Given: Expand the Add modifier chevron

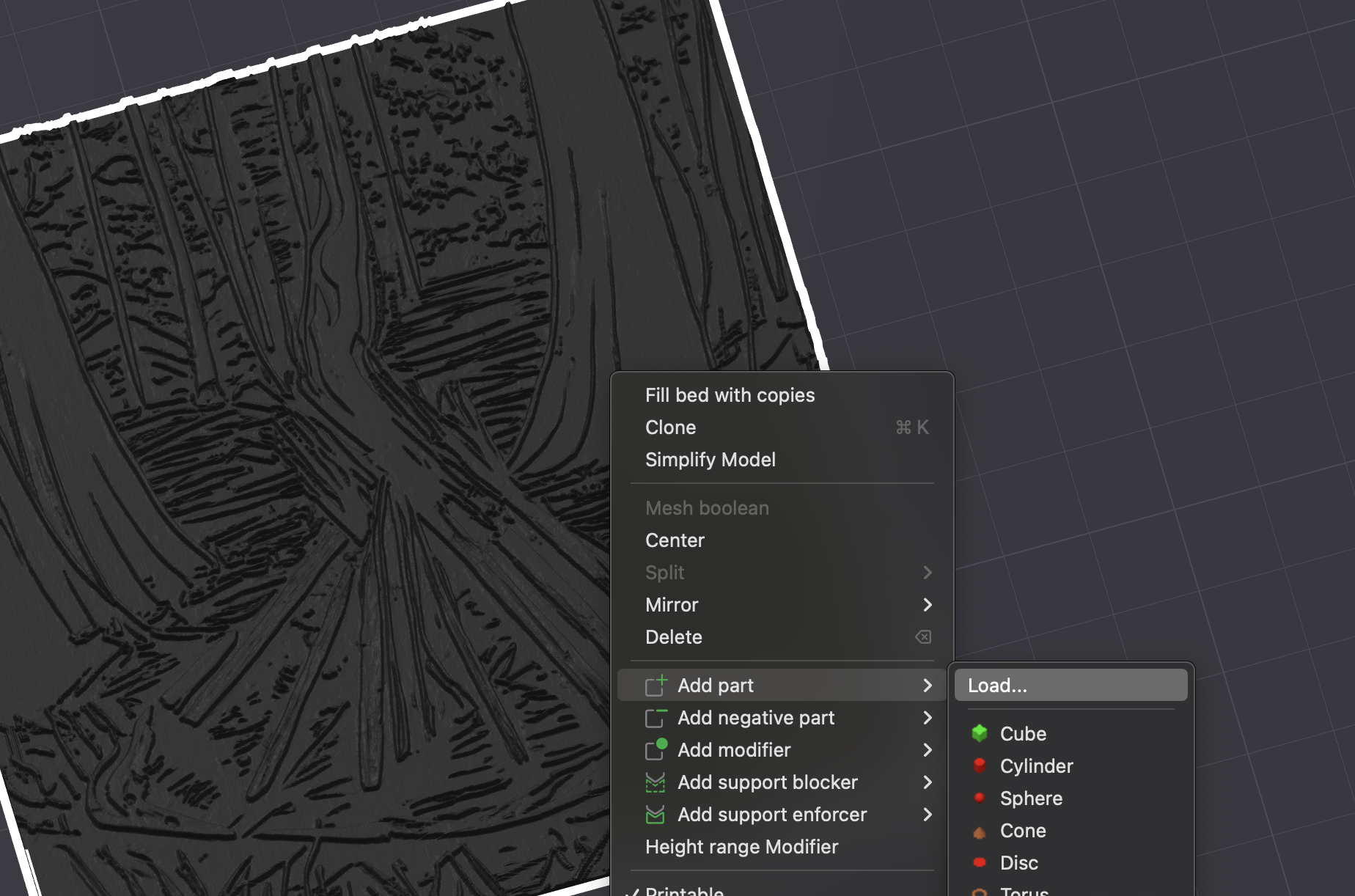Looking at the screenshot, I should [x=928, y=750].
